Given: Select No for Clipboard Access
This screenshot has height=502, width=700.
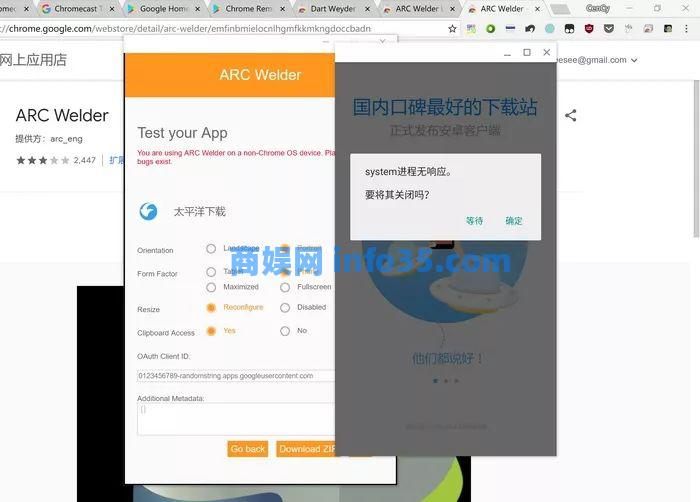Looking at the screenshot, I should pos(285,330).
